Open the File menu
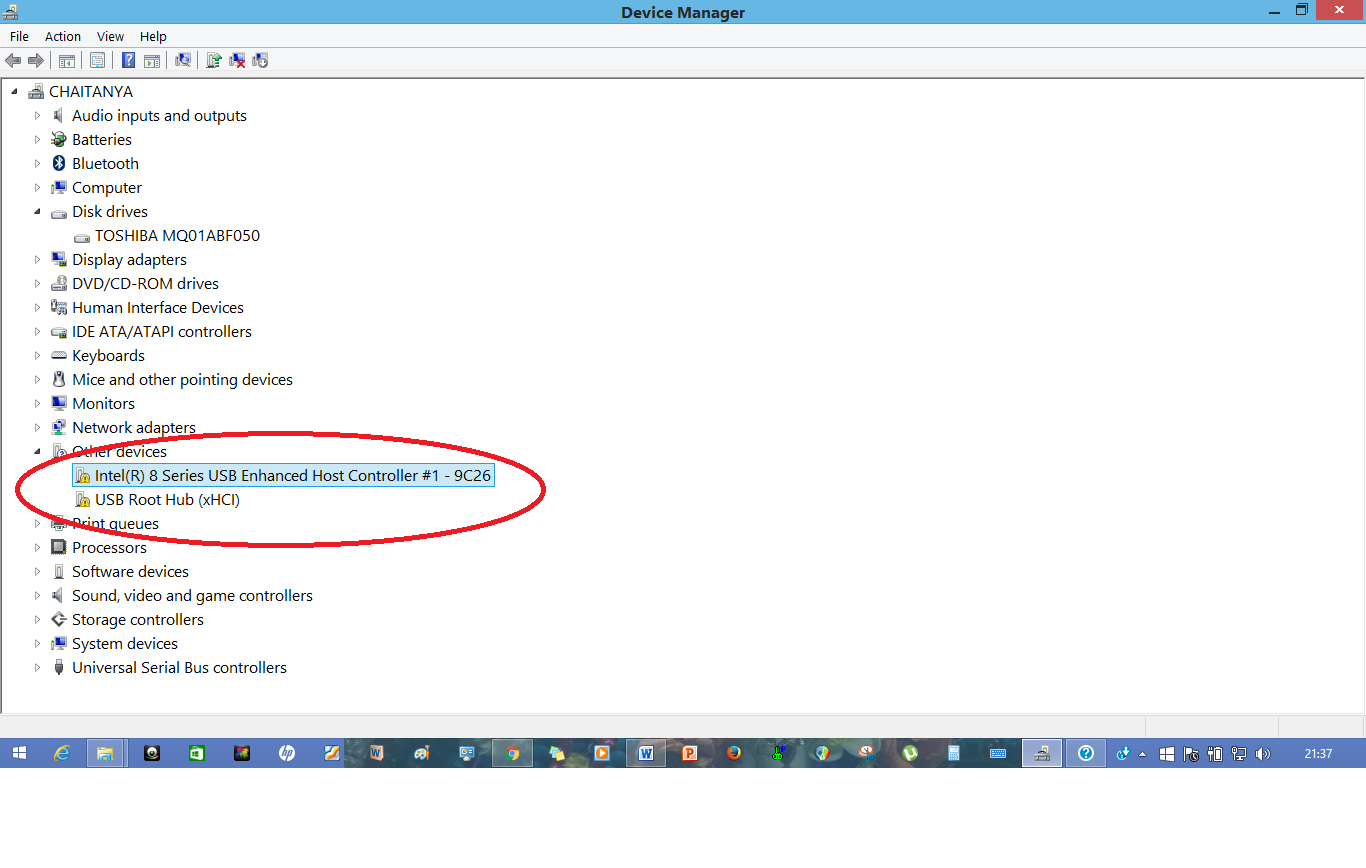 (19, 37)
